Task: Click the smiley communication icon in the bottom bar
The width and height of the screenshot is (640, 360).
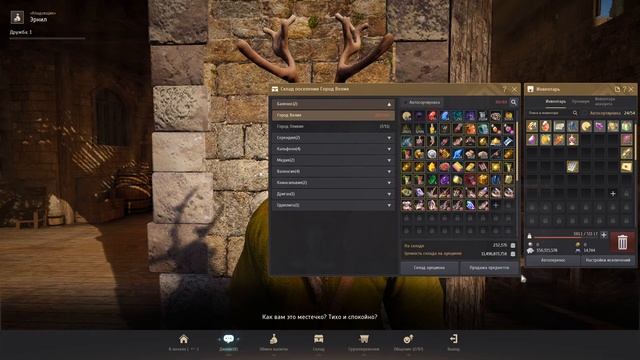Action: pos(408,339)
